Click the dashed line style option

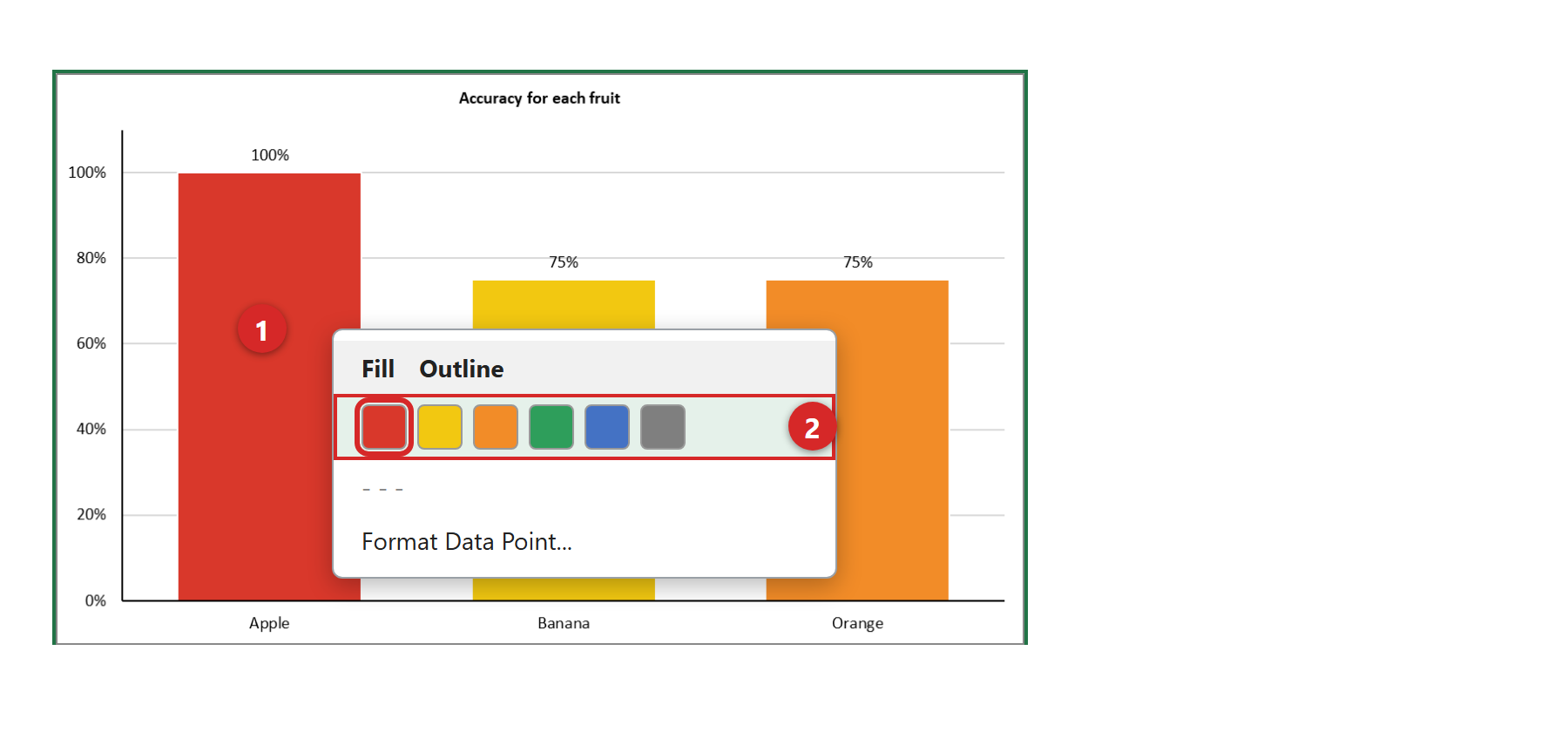point(383,490)
